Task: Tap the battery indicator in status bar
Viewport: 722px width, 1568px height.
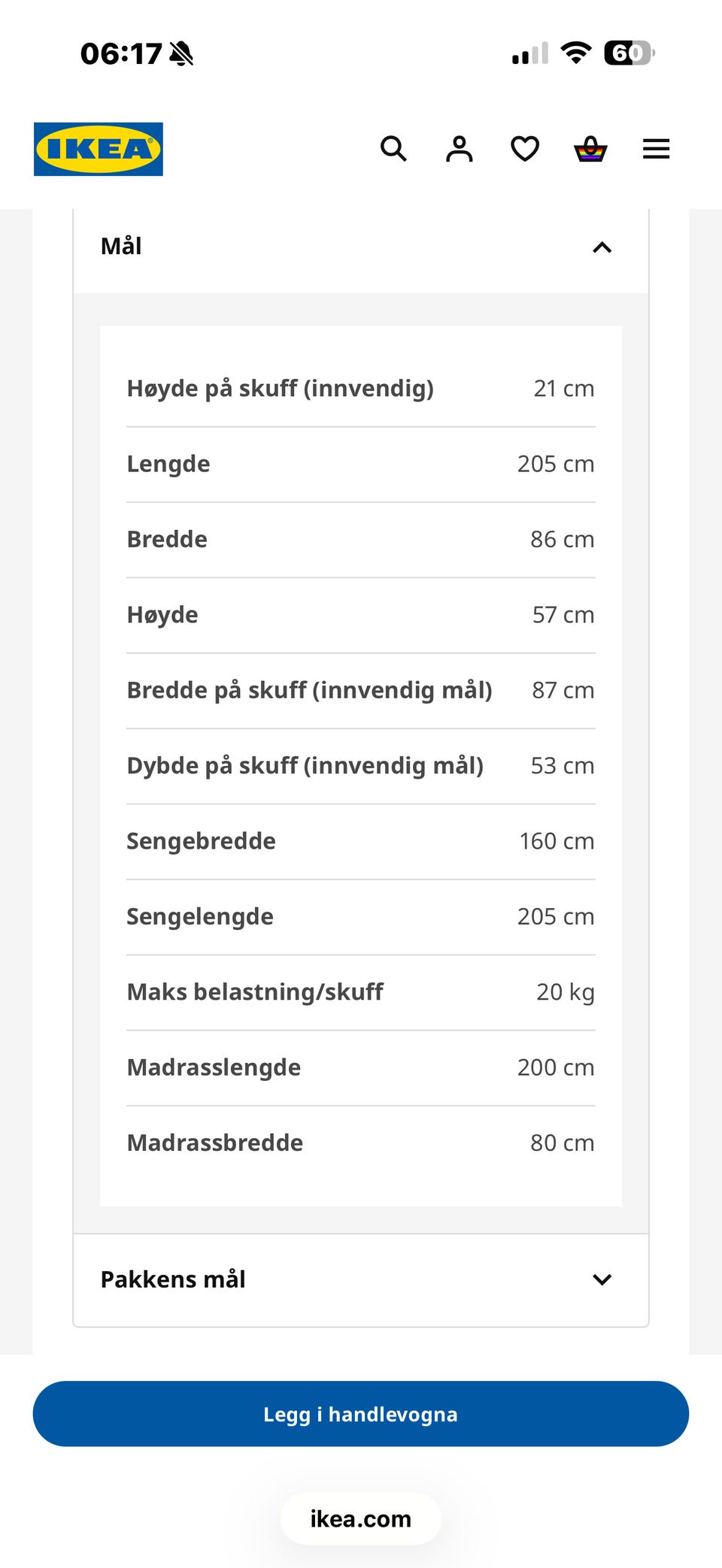Action: (629, 53)
